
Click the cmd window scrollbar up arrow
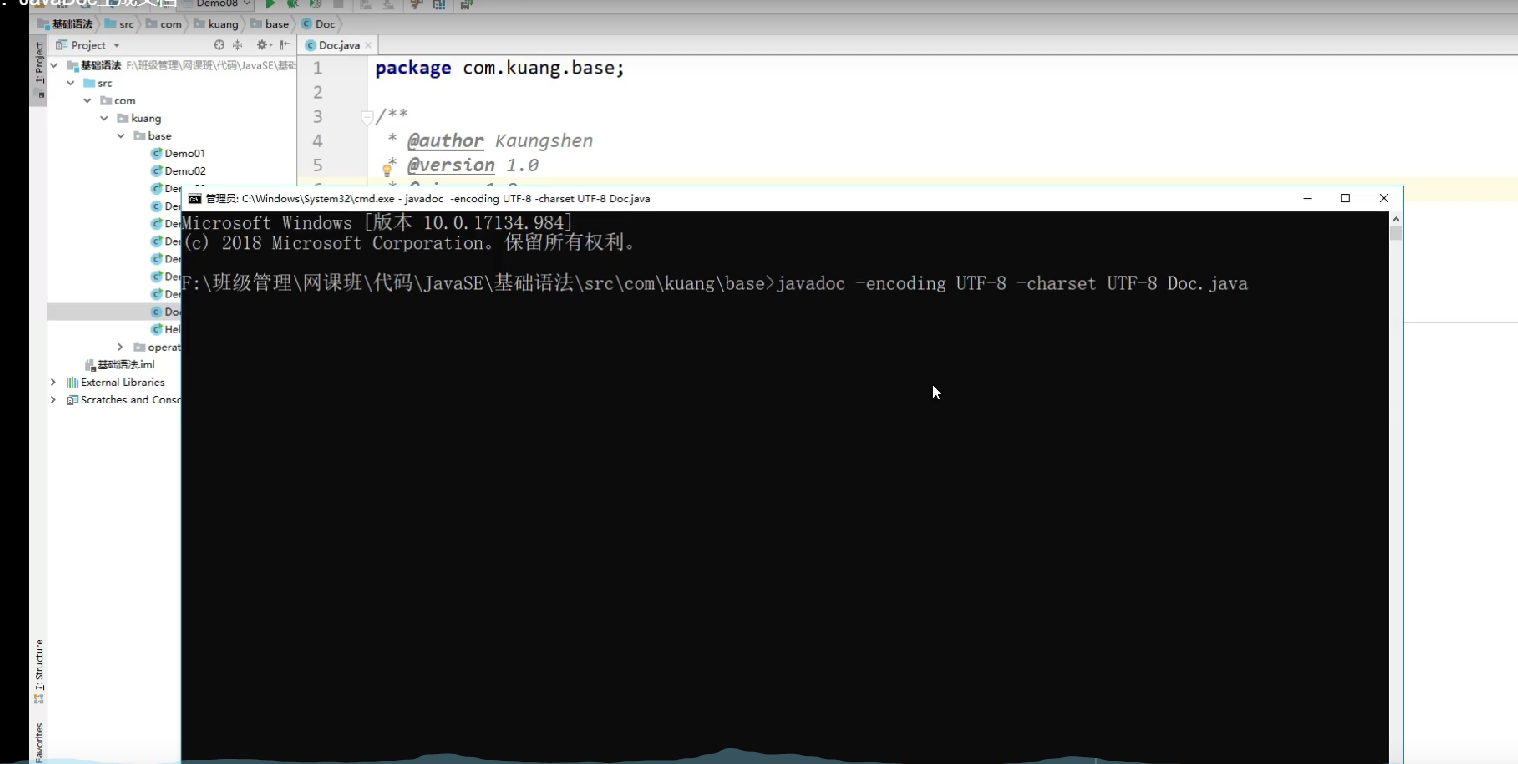(1396, 217)
